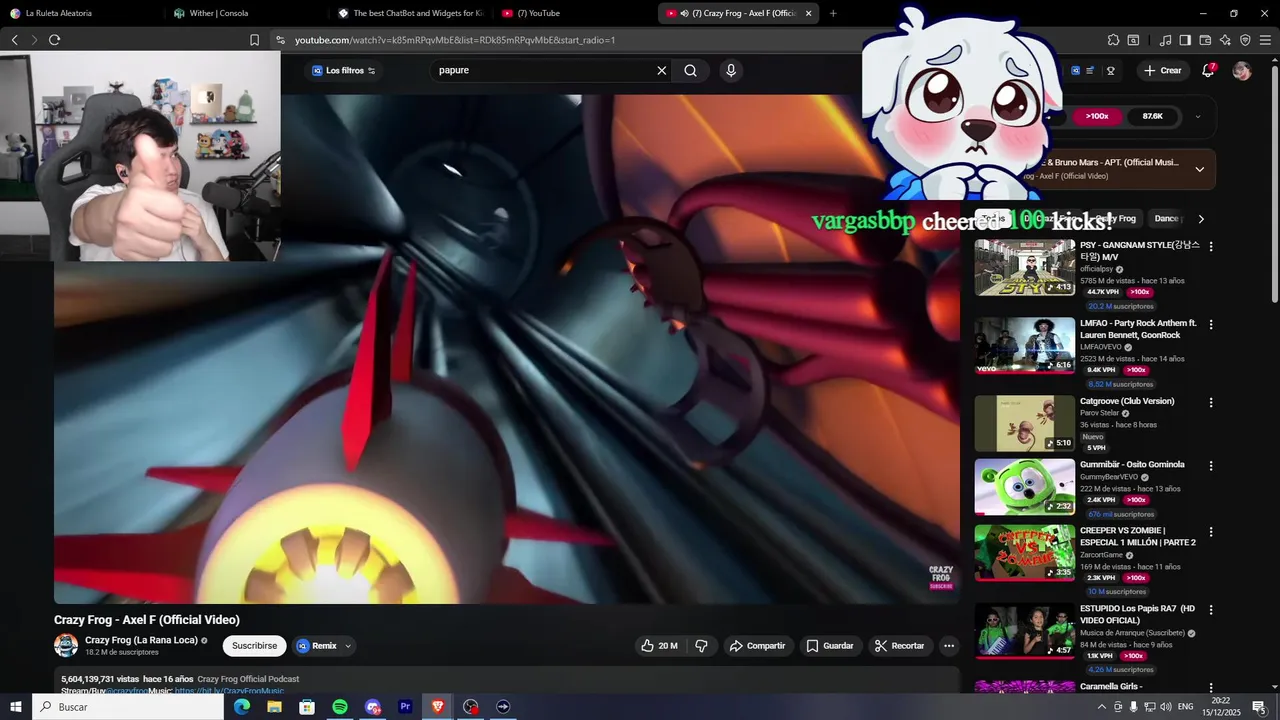Open Leo AI sparkle icon

1225,40
